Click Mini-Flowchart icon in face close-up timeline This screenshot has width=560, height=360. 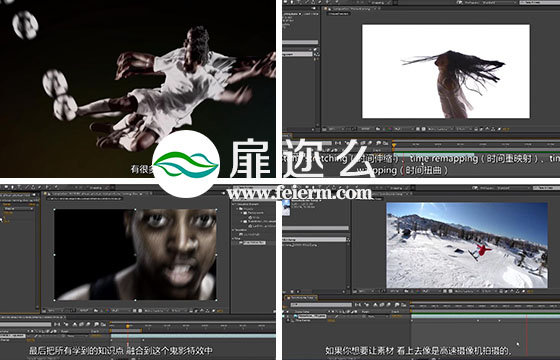(x=57, y=324)
